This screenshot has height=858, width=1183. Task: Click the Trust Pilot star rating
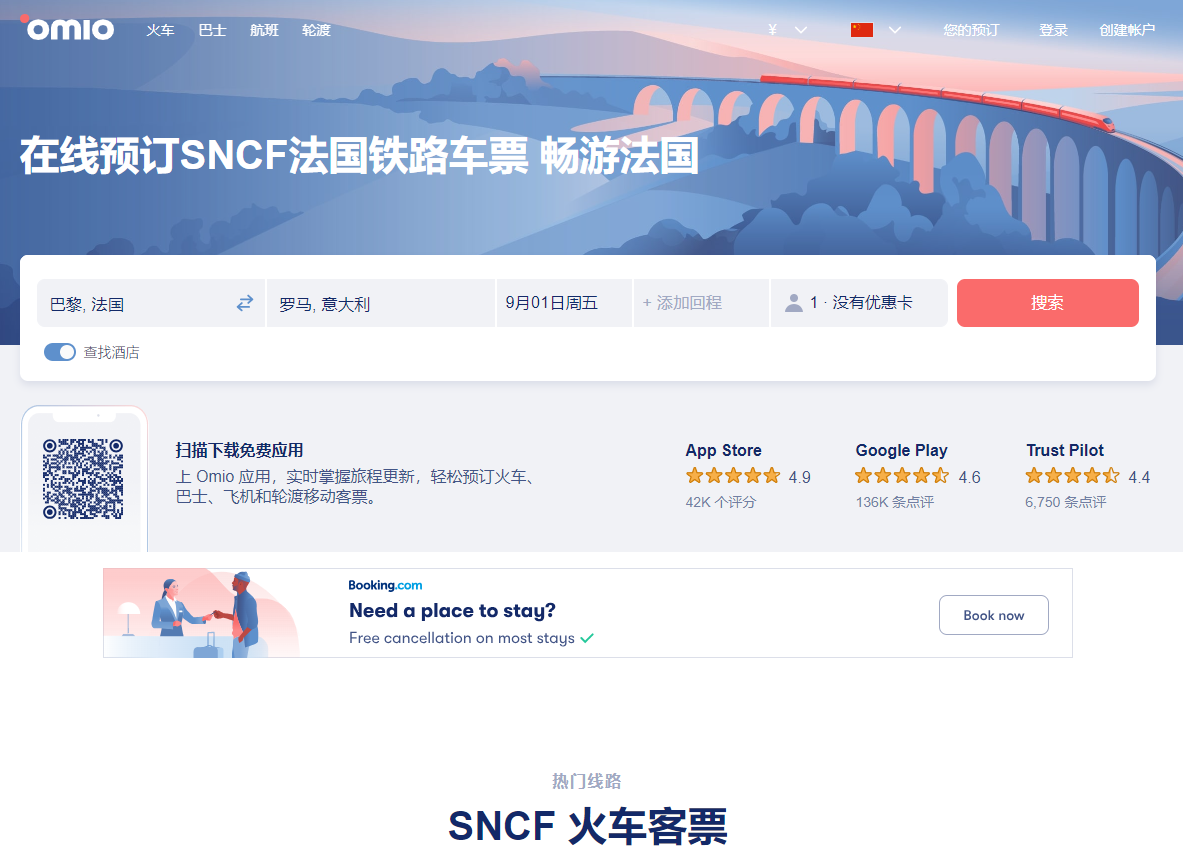tap(1072, 476)
